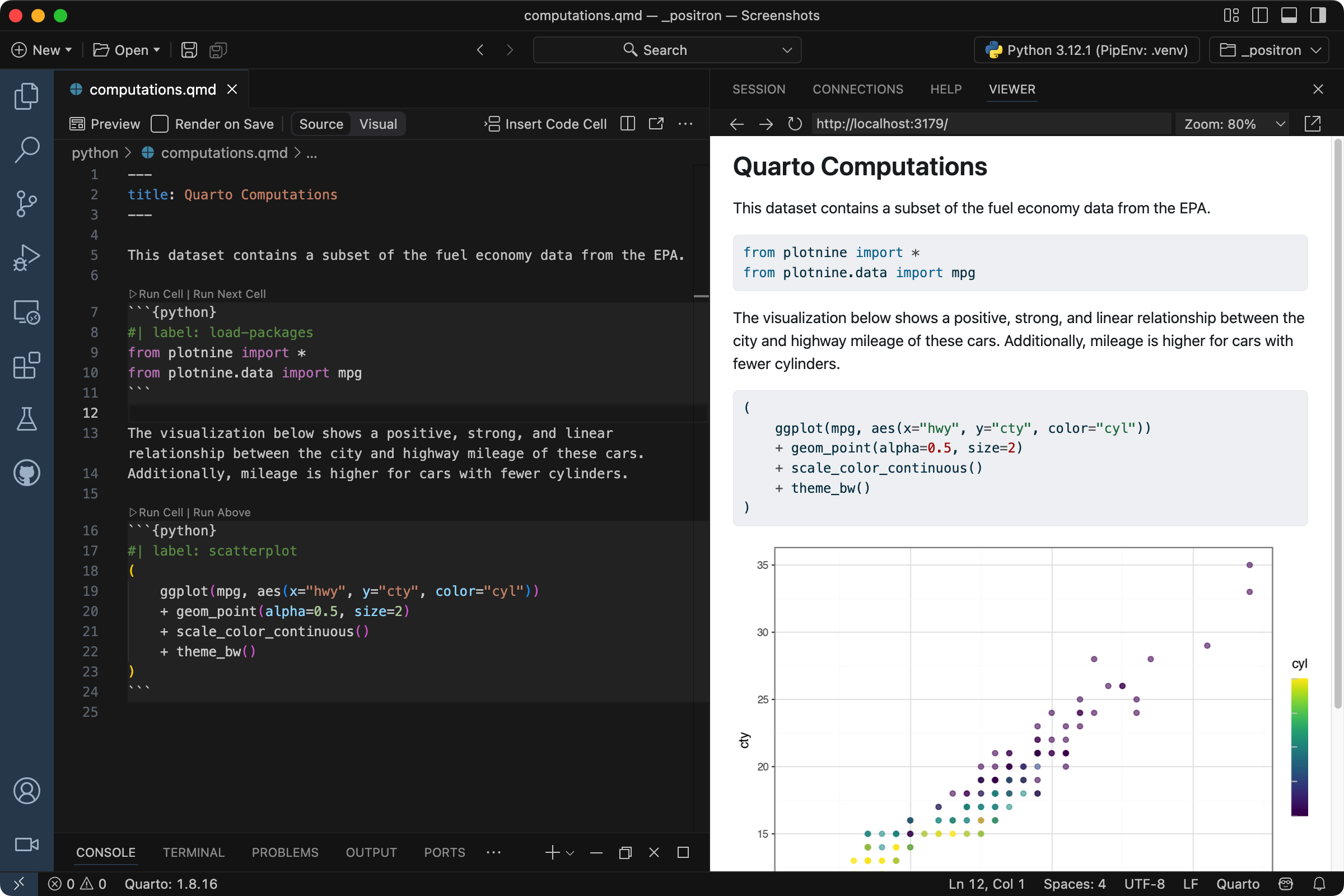This screenshot has height=896, width=1344.
Task: Open viewer content in external browser
Action: 1314,123
